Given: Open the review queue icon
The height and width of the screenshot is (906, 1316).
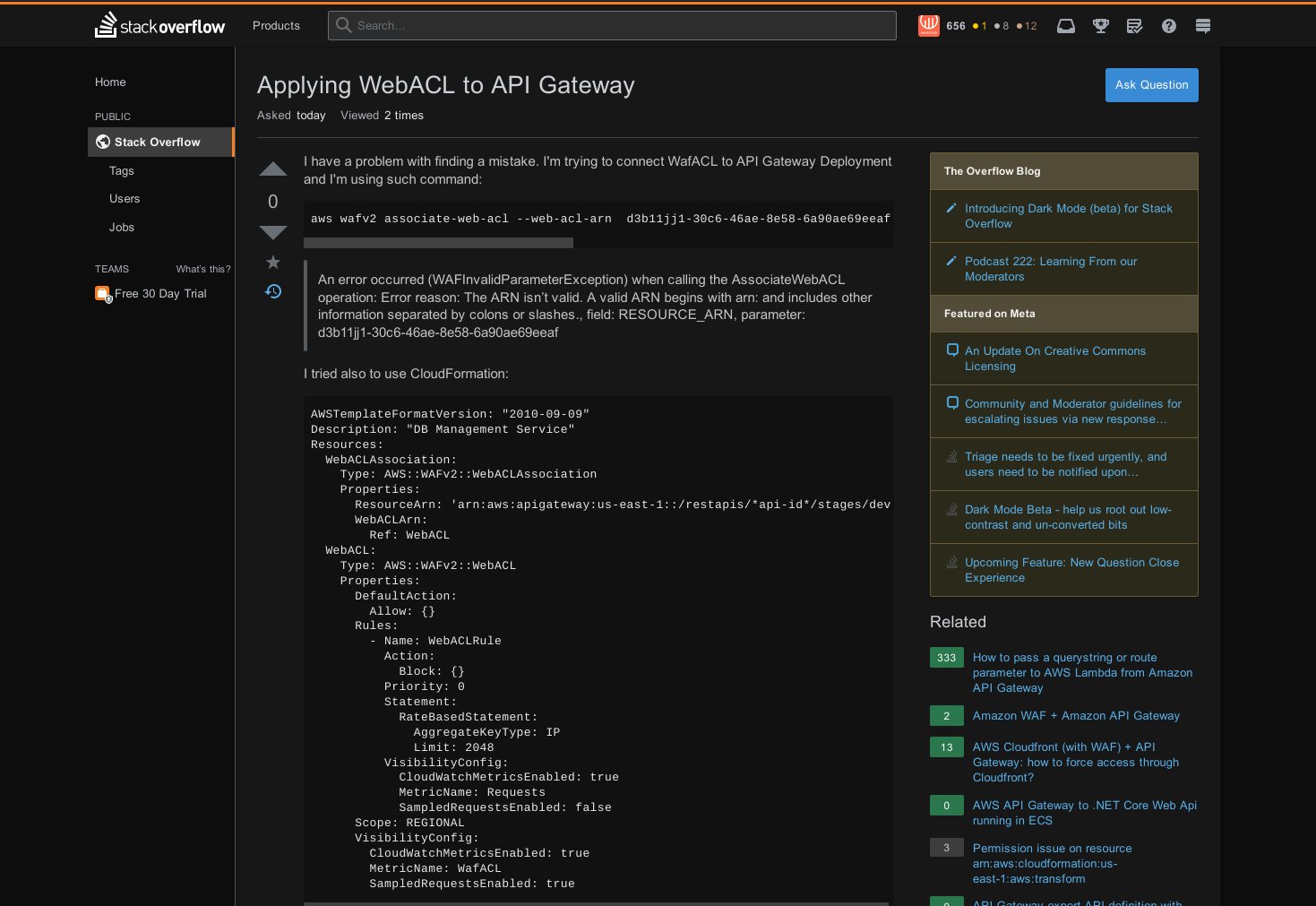Looking at the screenshot, I should pos(1134,26).
